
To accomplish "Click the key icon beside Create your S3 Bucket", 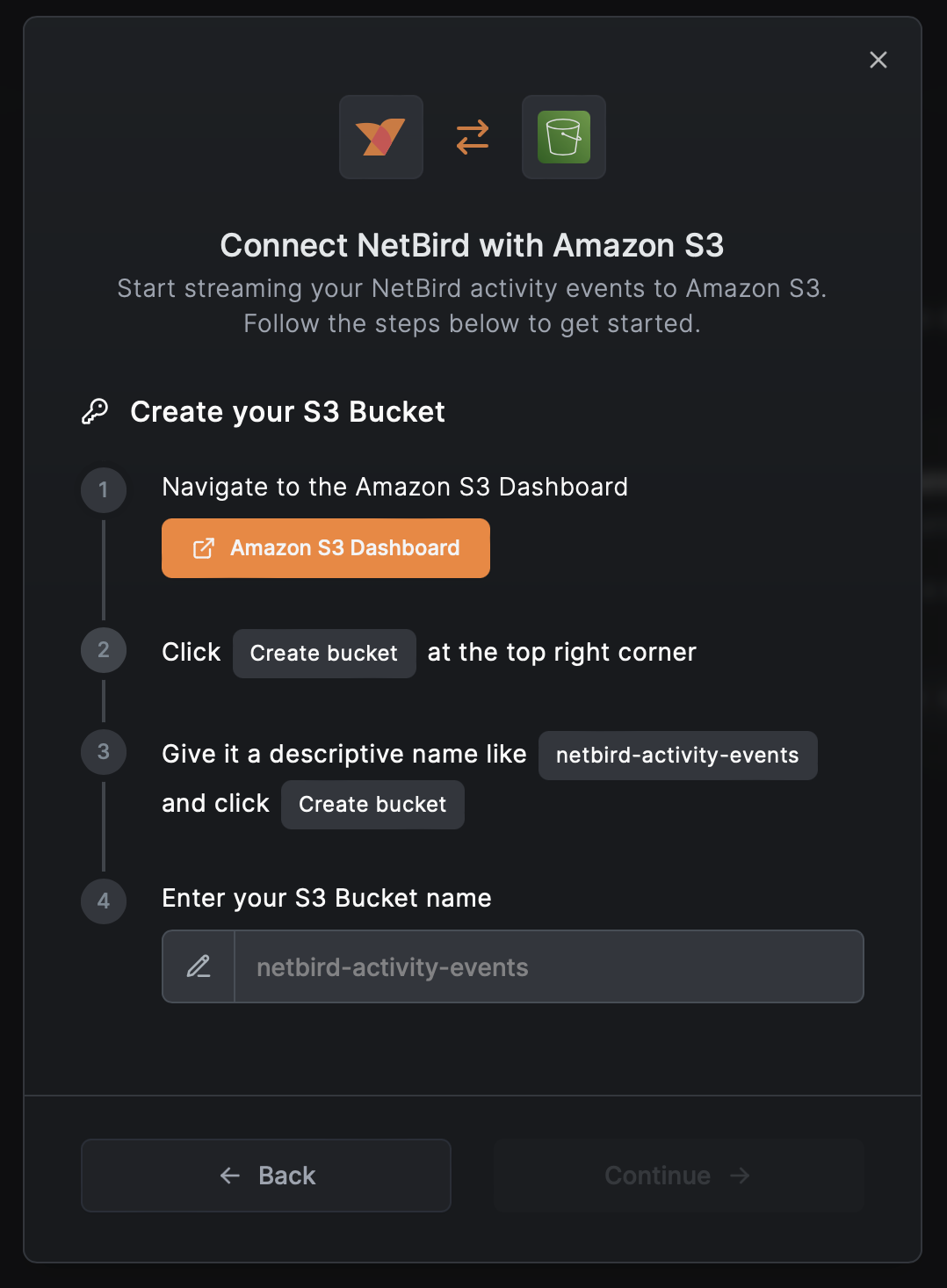I will [97, 409].
